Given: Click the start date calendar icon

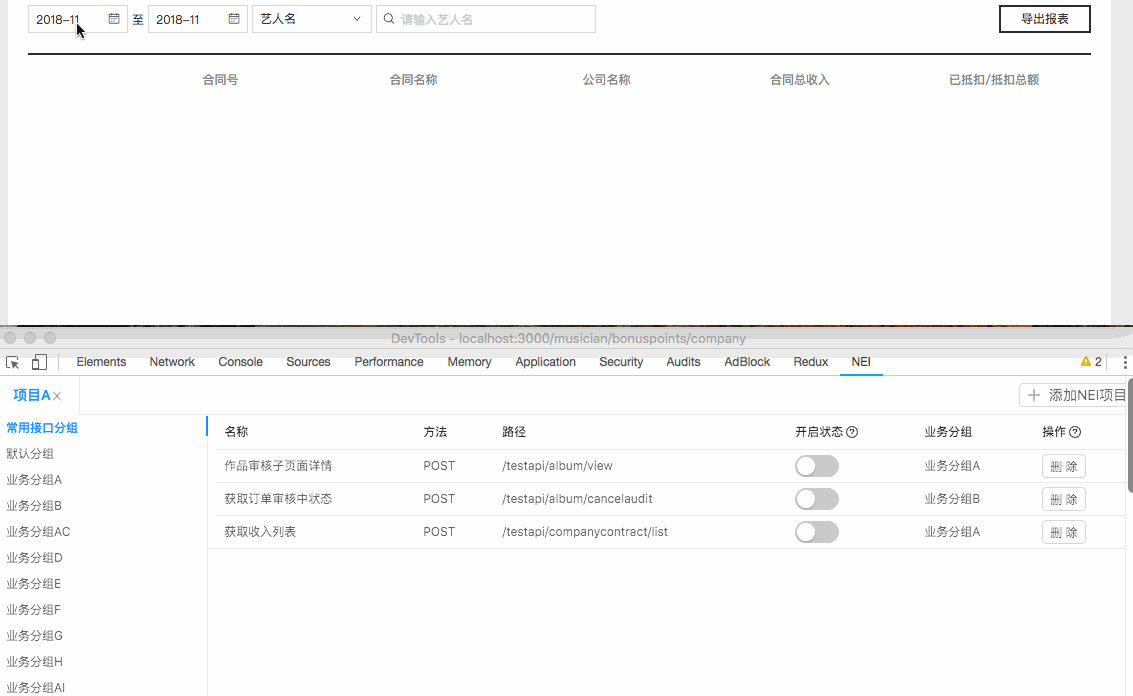Looking at the screenshot, I should point(114,19).
